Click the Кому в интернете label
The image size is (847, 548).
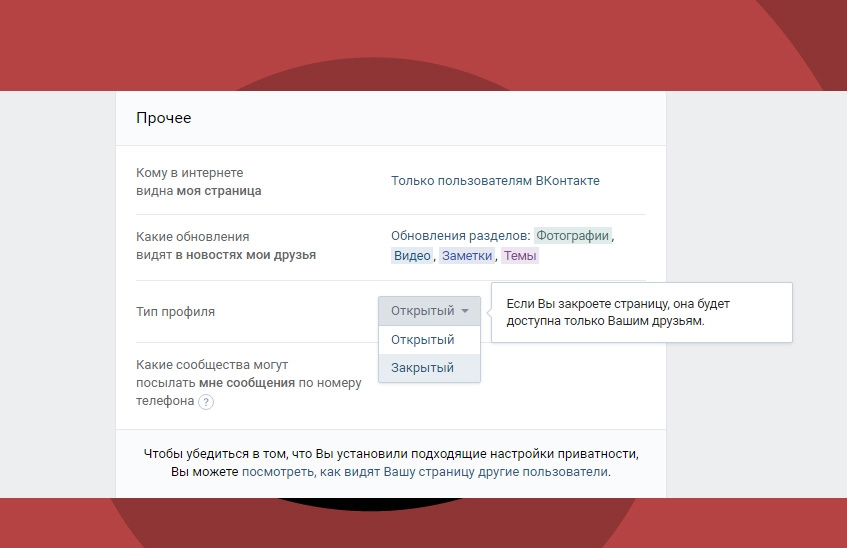click(x=199, y=182)
